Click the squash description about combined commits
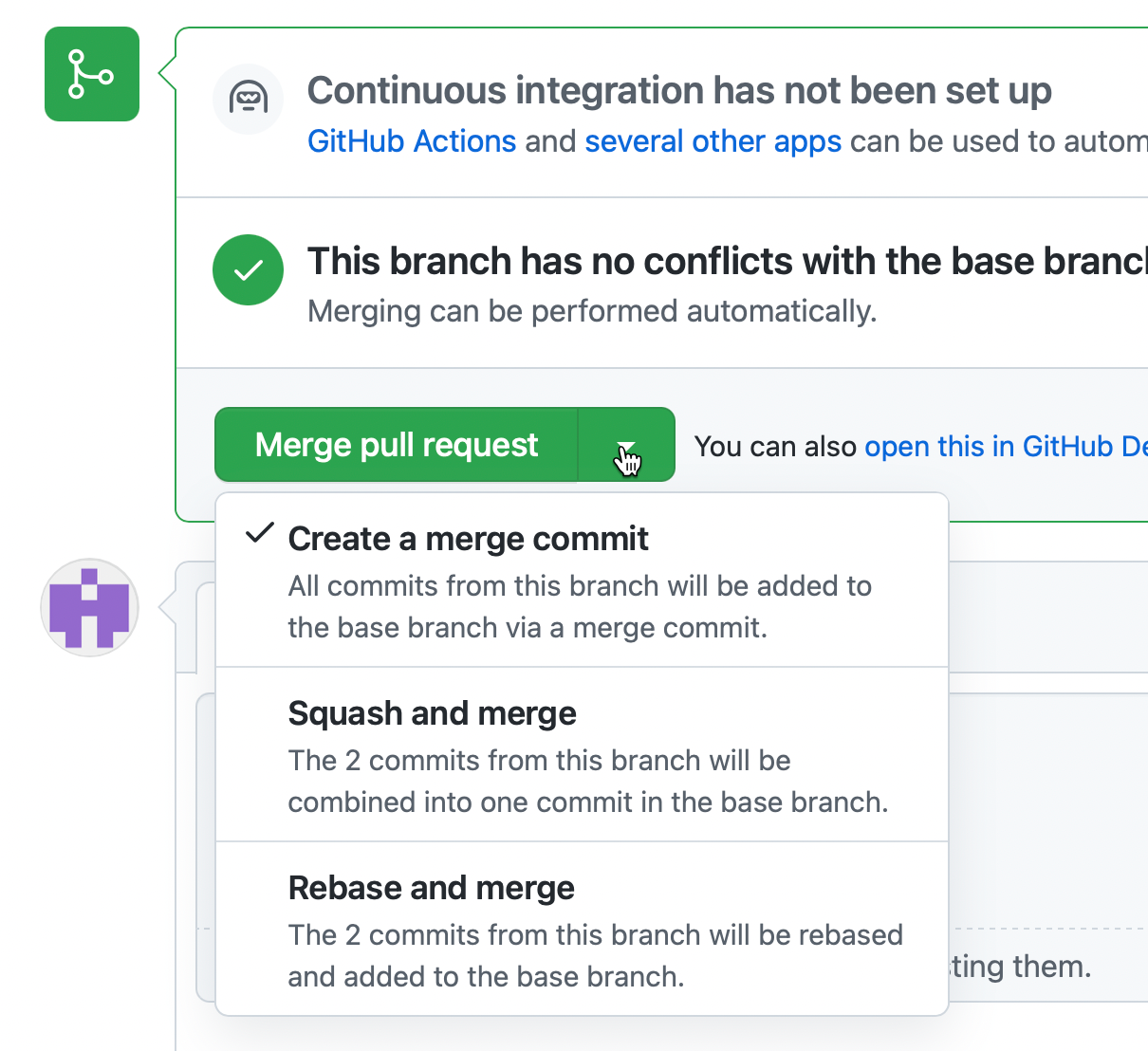The image size is (1148, 1051). [x=588, y=782]
